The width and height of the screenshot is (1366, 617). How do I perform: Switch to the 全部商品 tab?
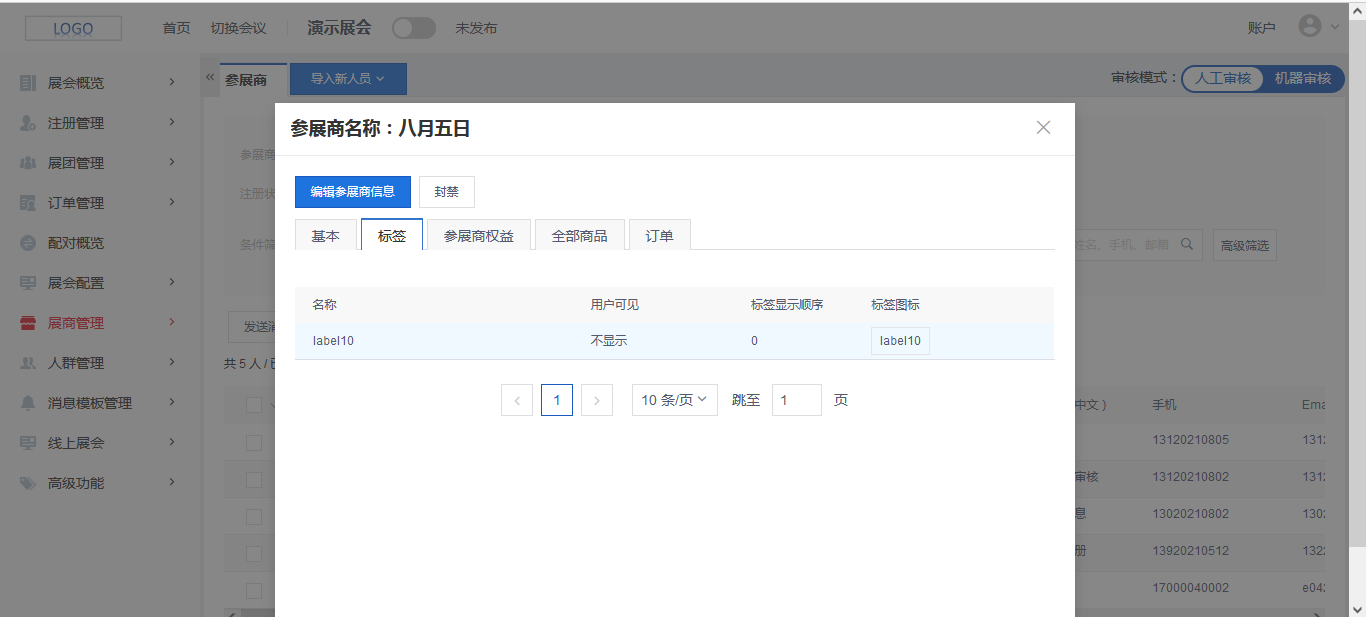point(580,235)
